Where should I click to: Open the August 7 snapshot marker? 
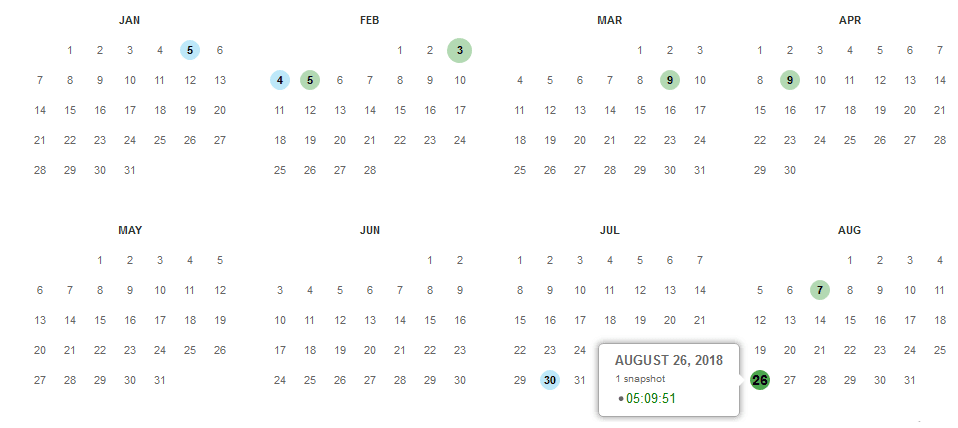tap(820, 290)
